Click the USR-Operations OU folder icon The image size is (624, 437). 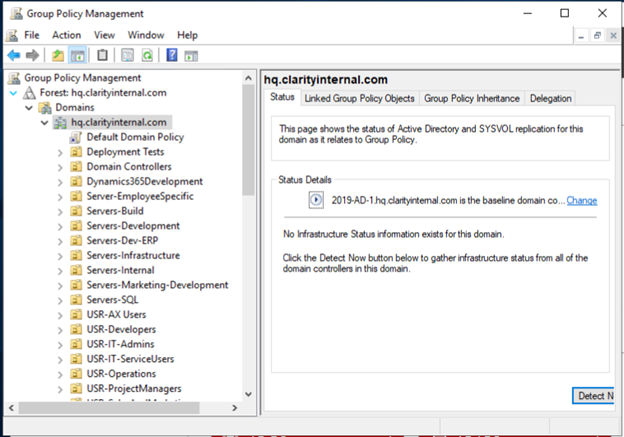point(76,374)
